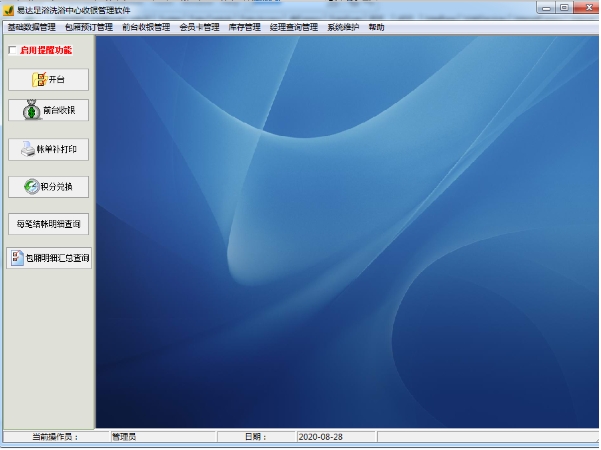Maximize the application window
Viewport: 601px width, 450px height.
tap(564, 8)
